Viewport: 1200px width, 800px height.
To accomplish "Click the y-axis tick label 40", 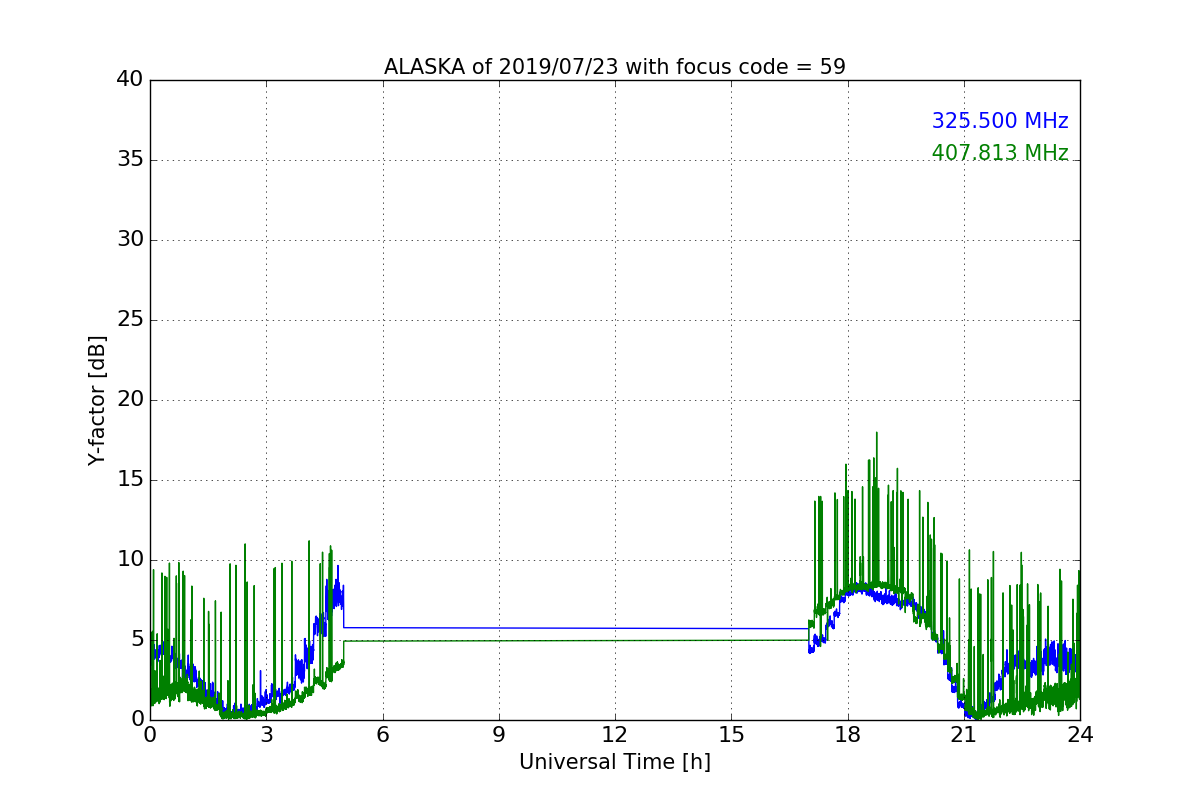I will [130, 80].
